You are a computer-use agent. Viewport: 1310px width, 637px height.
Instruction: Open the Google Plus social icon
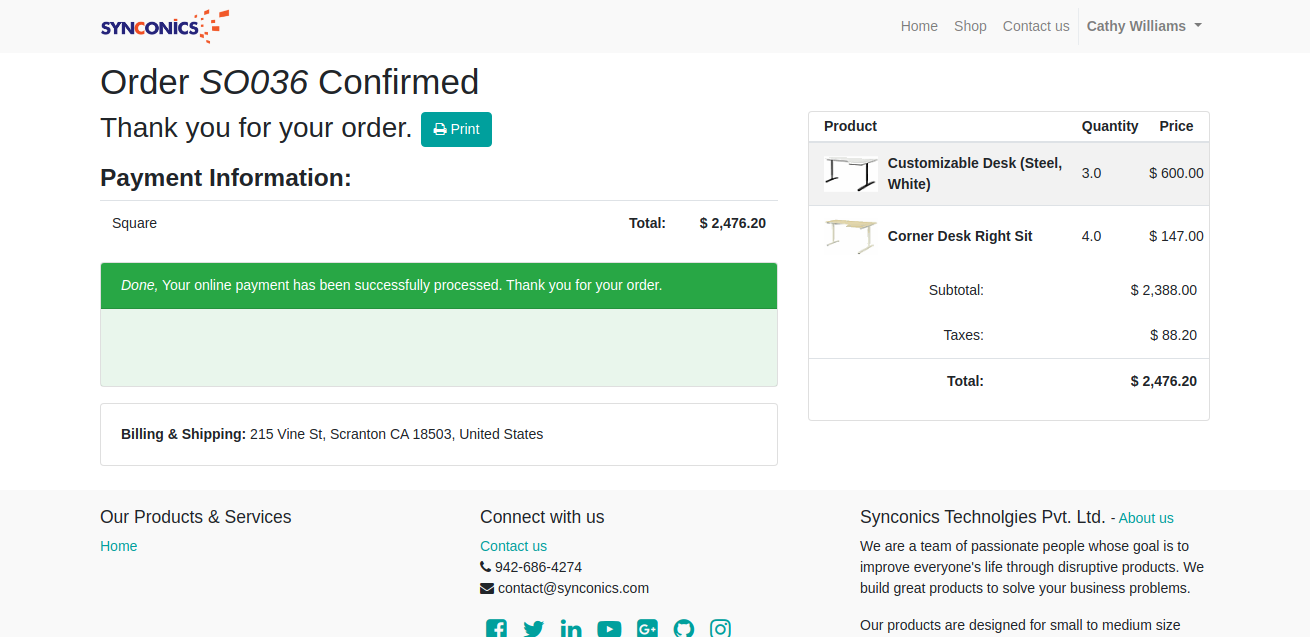(x=647, y=628)
